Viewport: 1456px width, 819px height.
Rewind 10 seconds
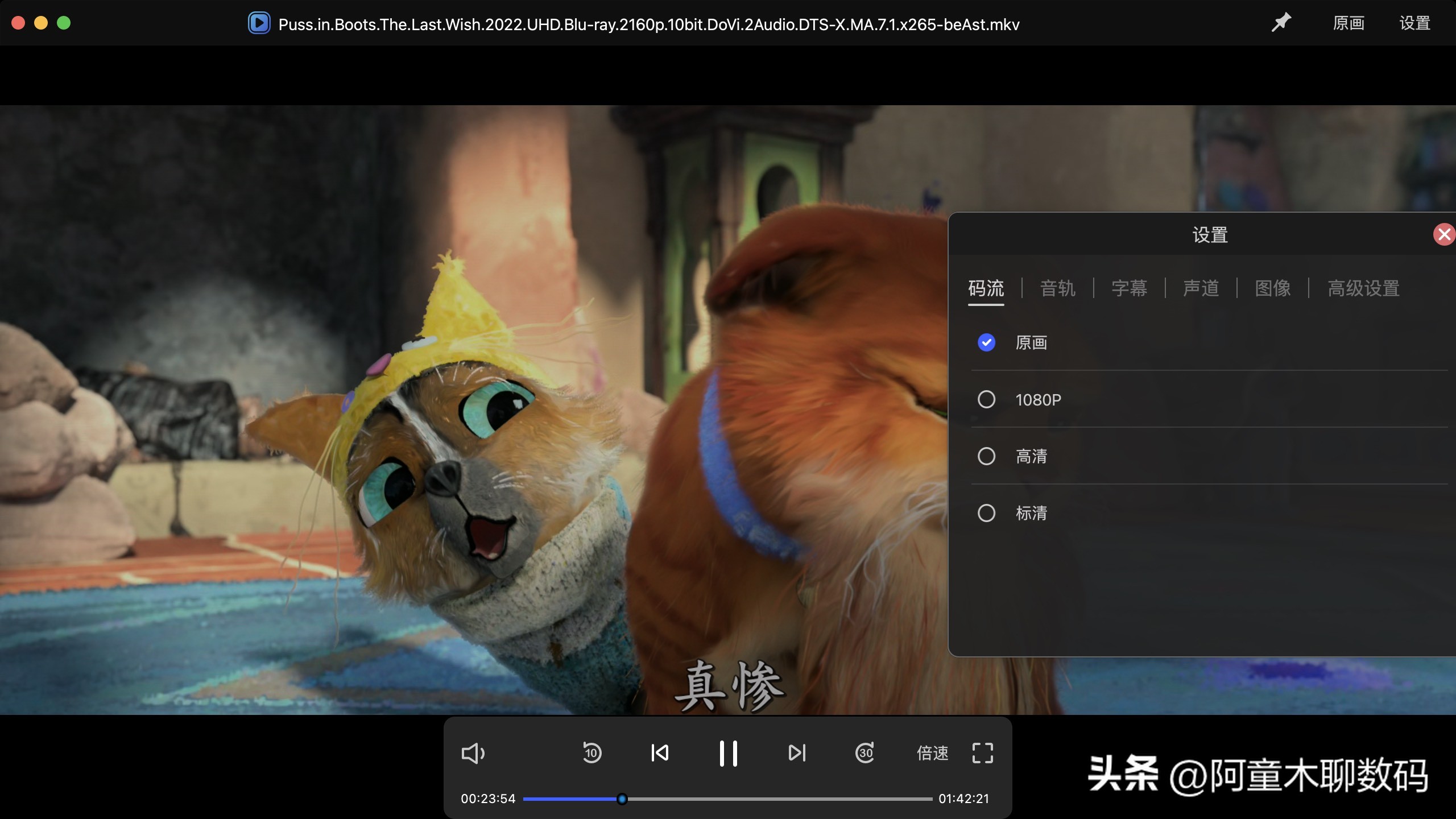click(x=592, y=753)
